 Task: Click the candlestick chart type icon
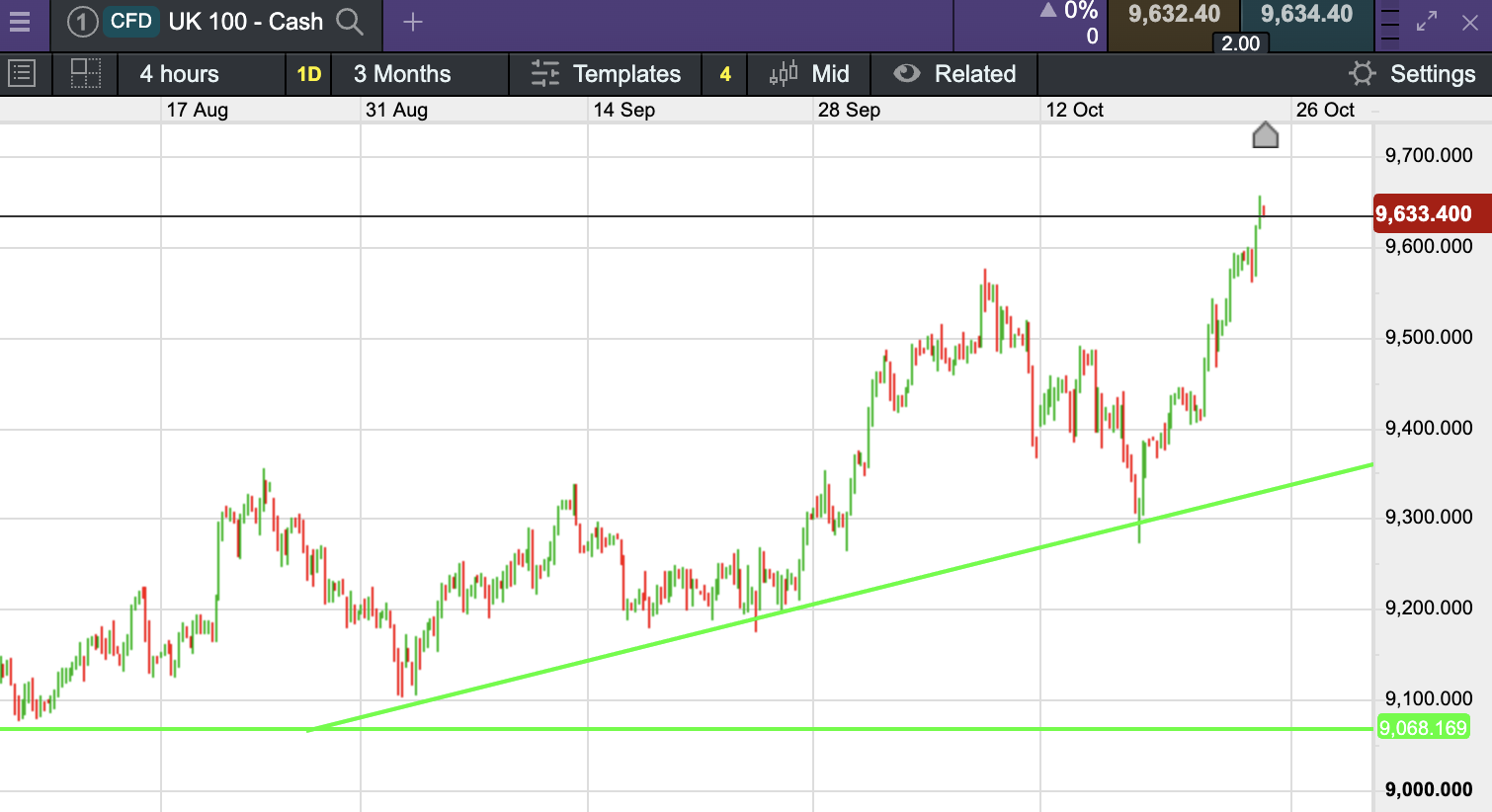coord(784,74)
